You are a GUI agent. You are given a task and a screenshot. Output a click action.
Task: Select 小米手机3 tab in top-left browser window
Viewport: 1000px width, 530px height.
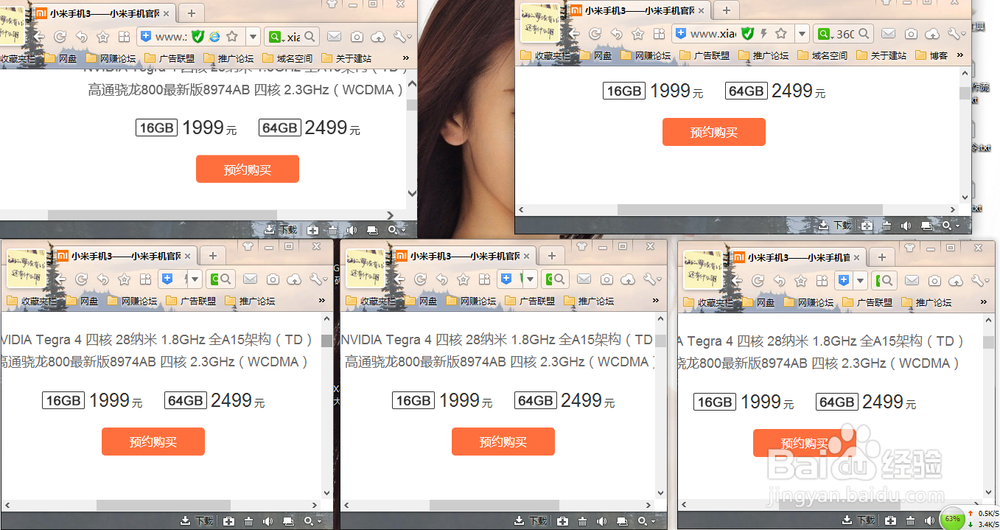[x=103, y=13]
